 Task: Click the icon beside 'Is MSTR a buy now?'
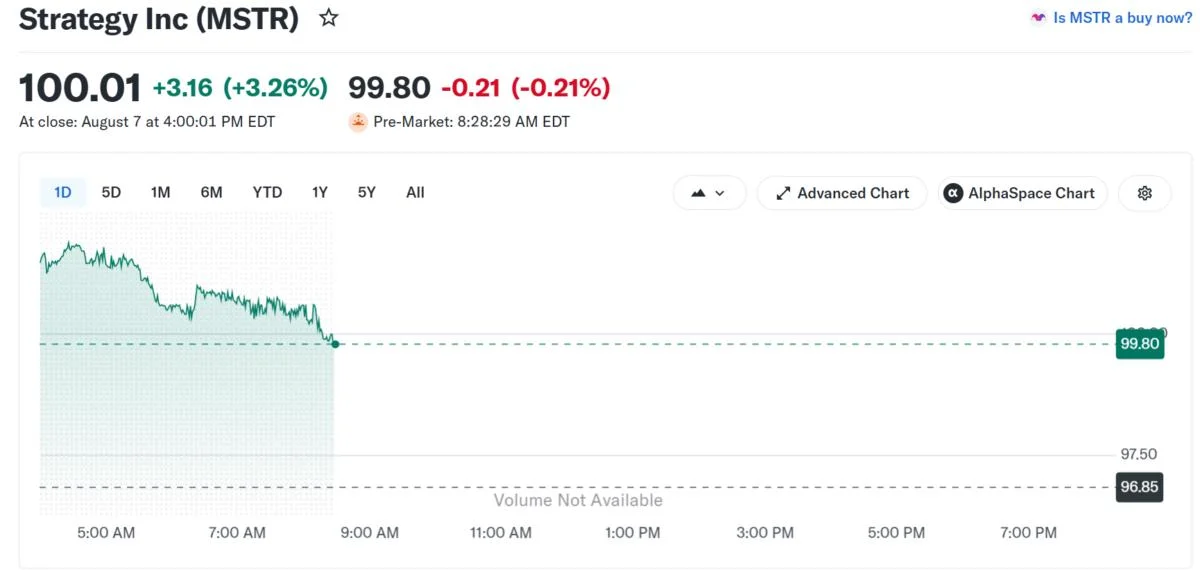point(1039,18)
